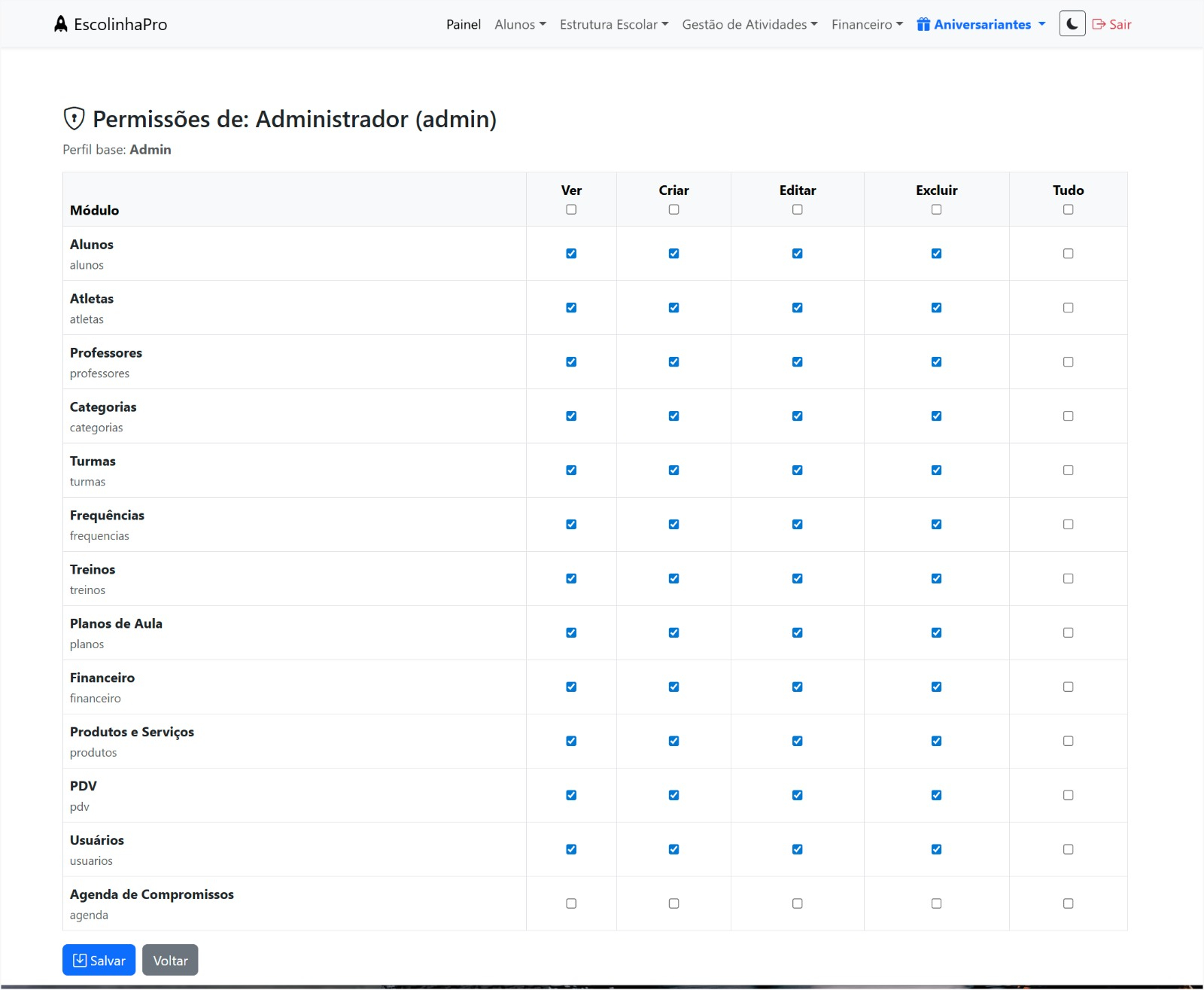The height and width of the screenshot is (990, 1204).
Task: Expand the Gestão de Atividades menu
Action: pos(749,24)
